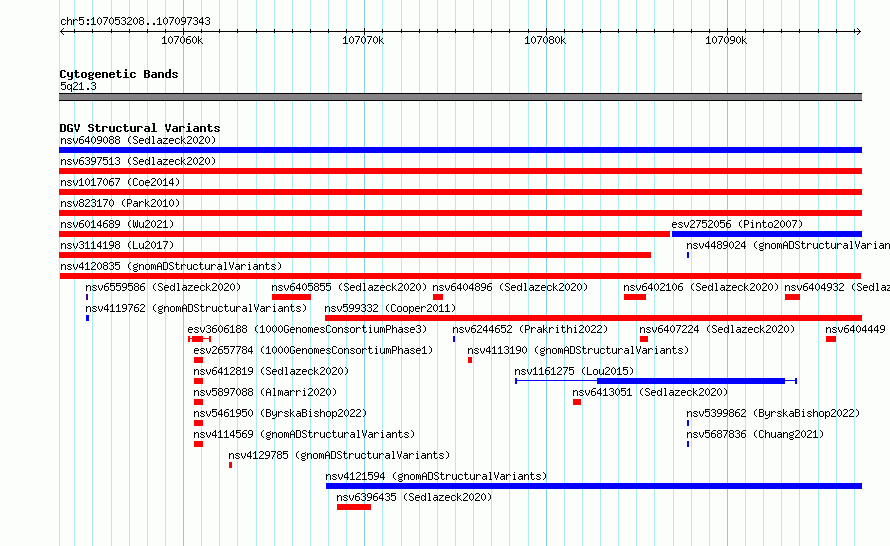Select the nsv4121594 gnomAD variant label

(x=436, y=476)
